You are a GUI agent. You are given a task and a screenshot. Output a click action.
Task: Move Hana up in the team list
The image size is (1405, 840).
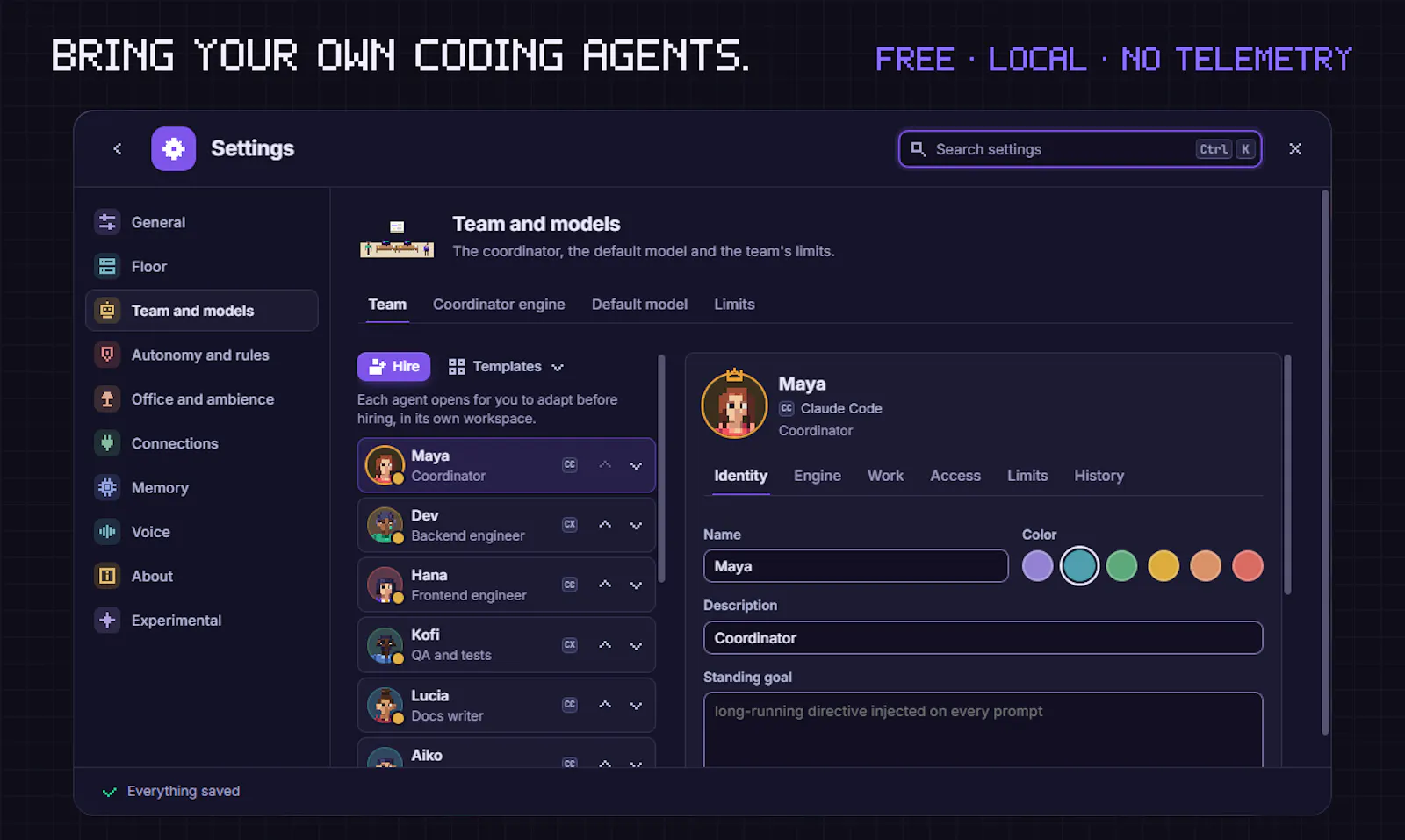point(605,585)
